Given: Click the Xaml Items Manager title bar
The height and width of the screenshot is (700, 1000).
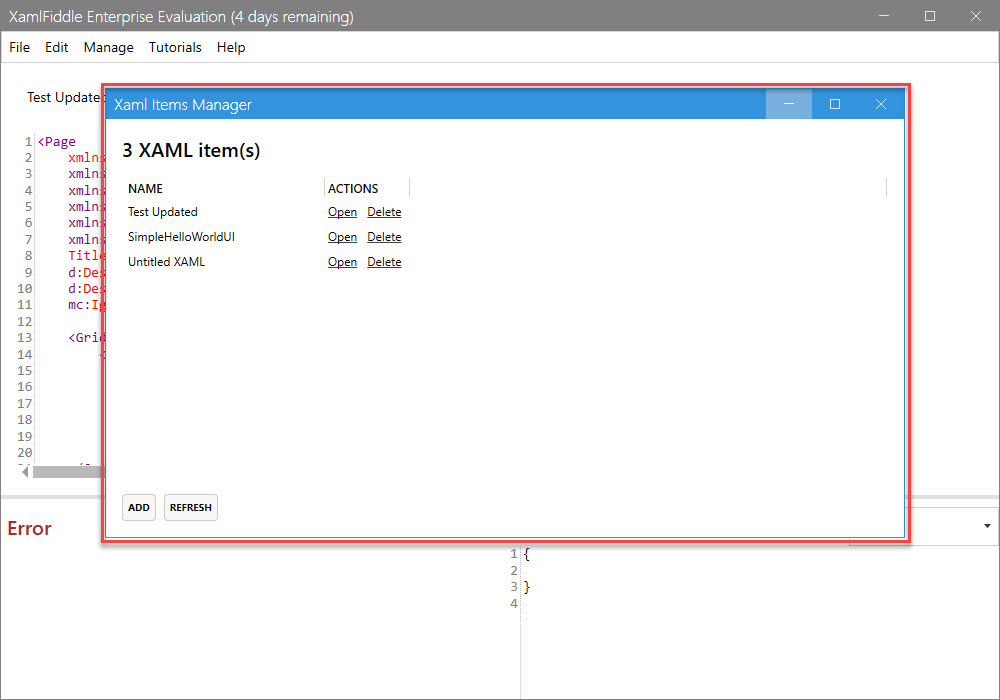Looking at the screenshot, I should coord(436,104).
